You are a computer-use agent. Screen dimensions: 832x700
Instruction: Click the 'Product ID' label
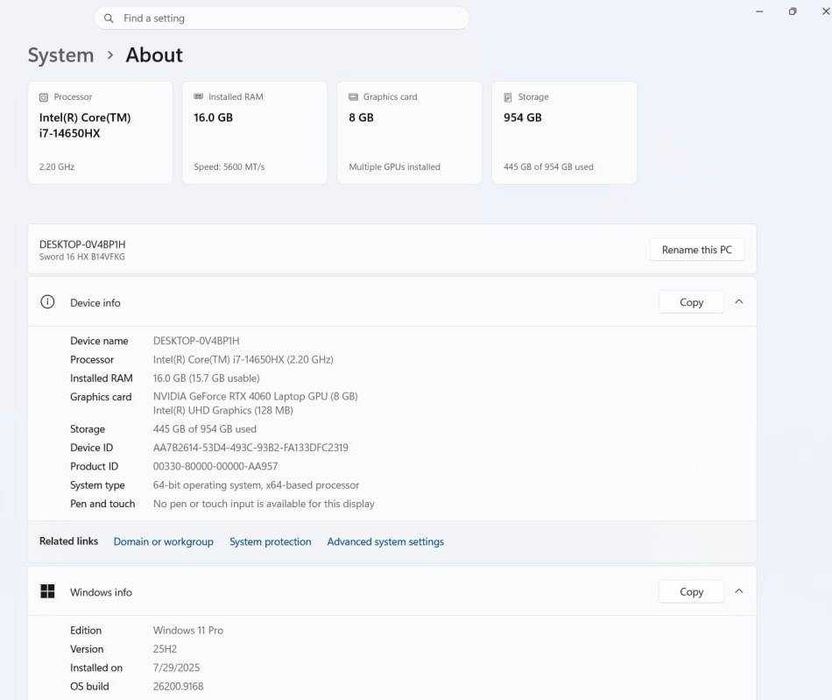coord(94,466)
